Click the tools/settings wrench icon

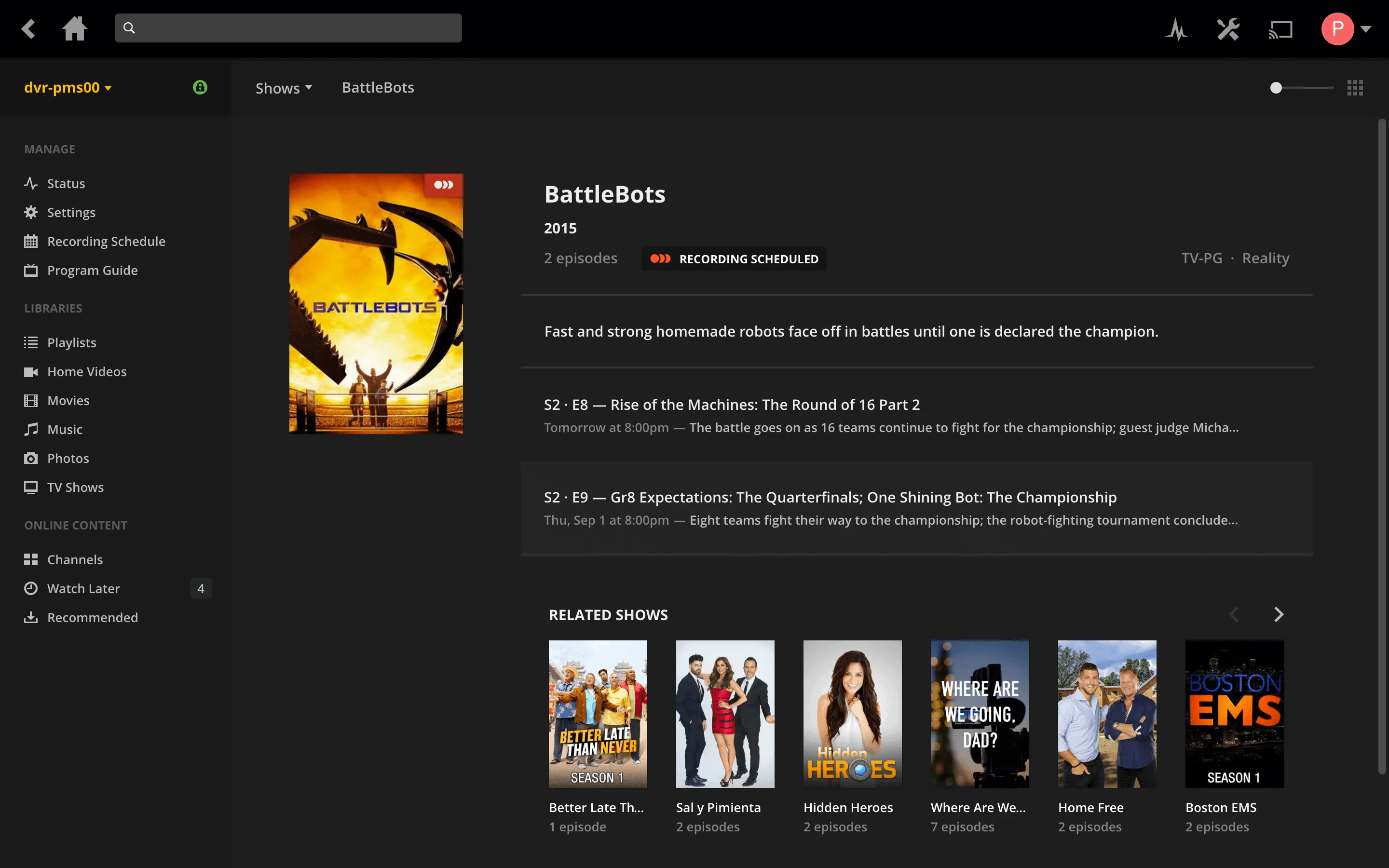(x=1228, y=27)
